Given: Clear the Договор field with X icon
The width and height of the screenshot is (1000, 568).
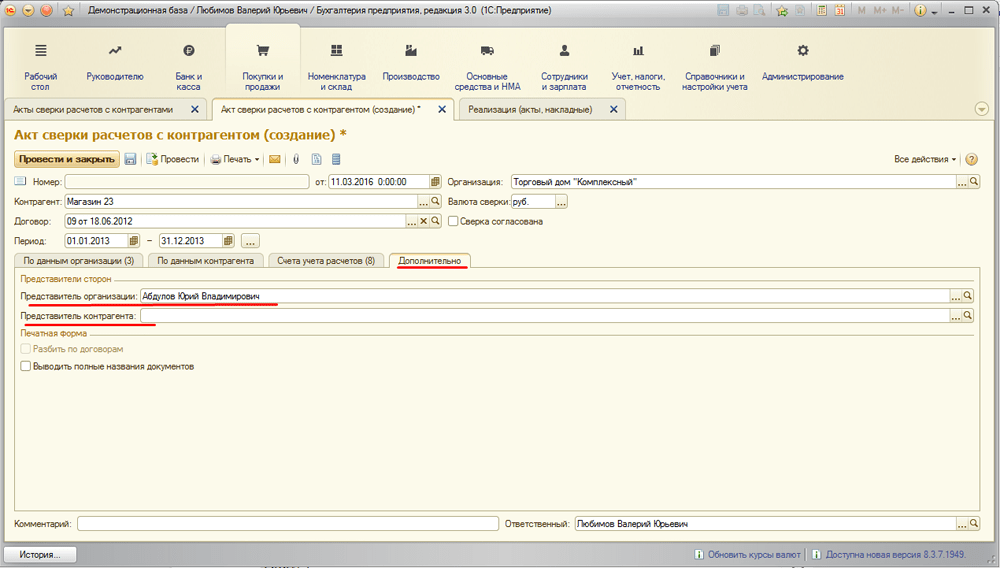Looking at the screenshot, I should click(423, 221).
